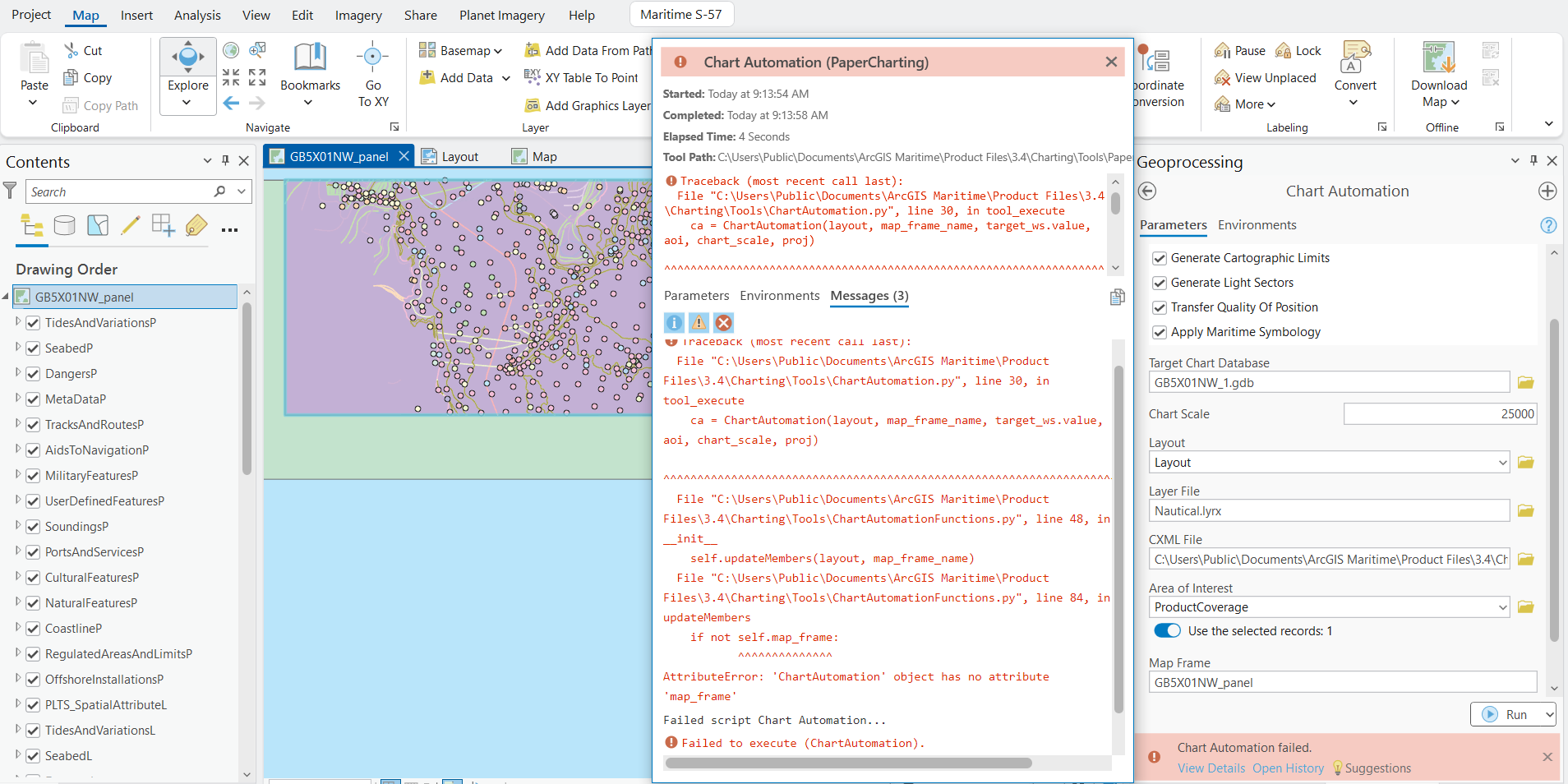Click the View Details link
The image size is (1568, 784).
[x=1211, y=768]
